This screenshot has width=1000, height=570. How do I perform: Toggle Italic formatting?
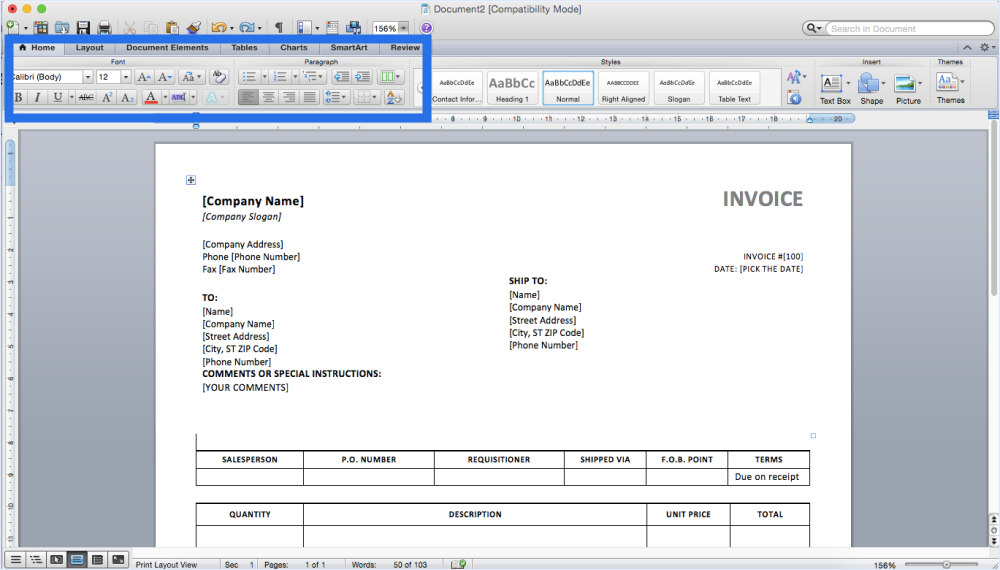[37, 98]
